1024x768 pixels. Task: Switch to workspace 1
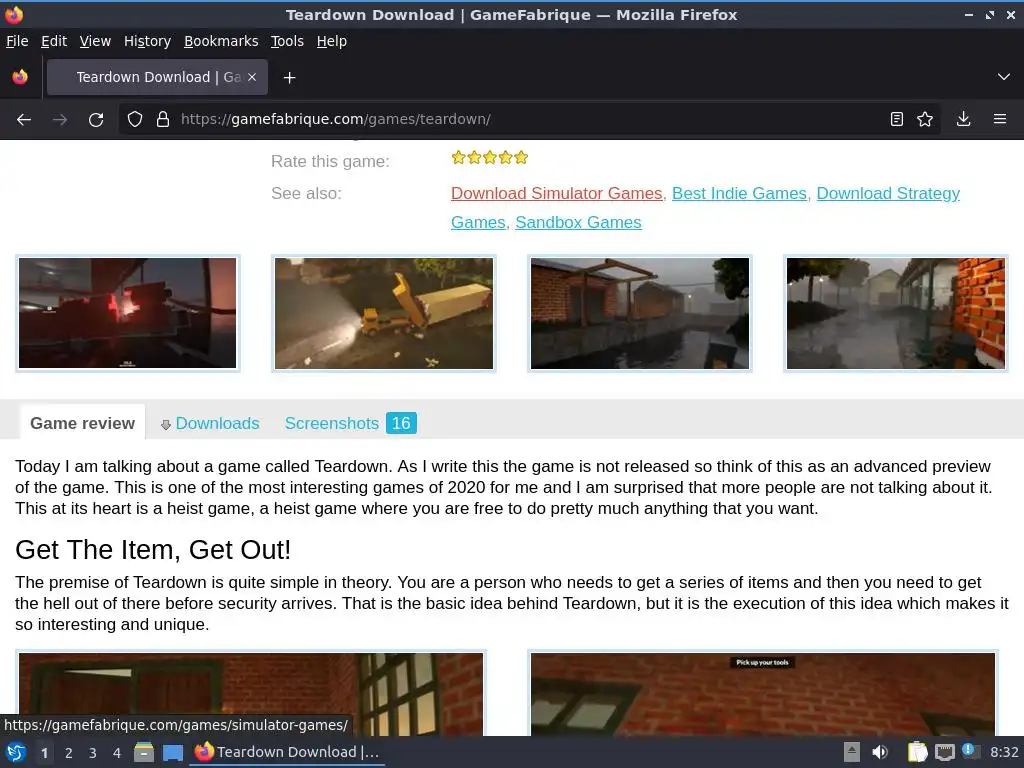[x=44, y=753]
